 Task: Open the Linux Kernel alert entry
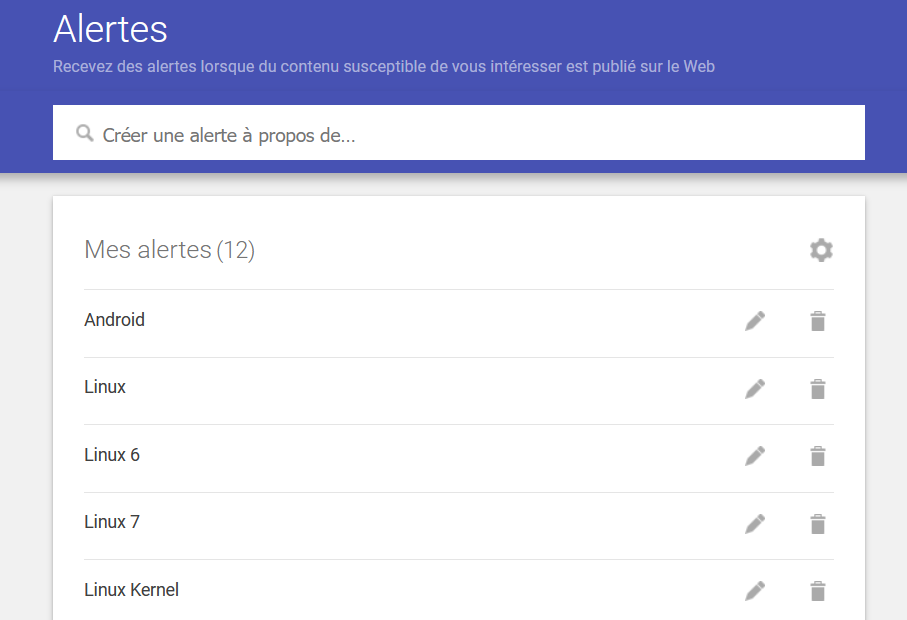click(x=131, y=590)
